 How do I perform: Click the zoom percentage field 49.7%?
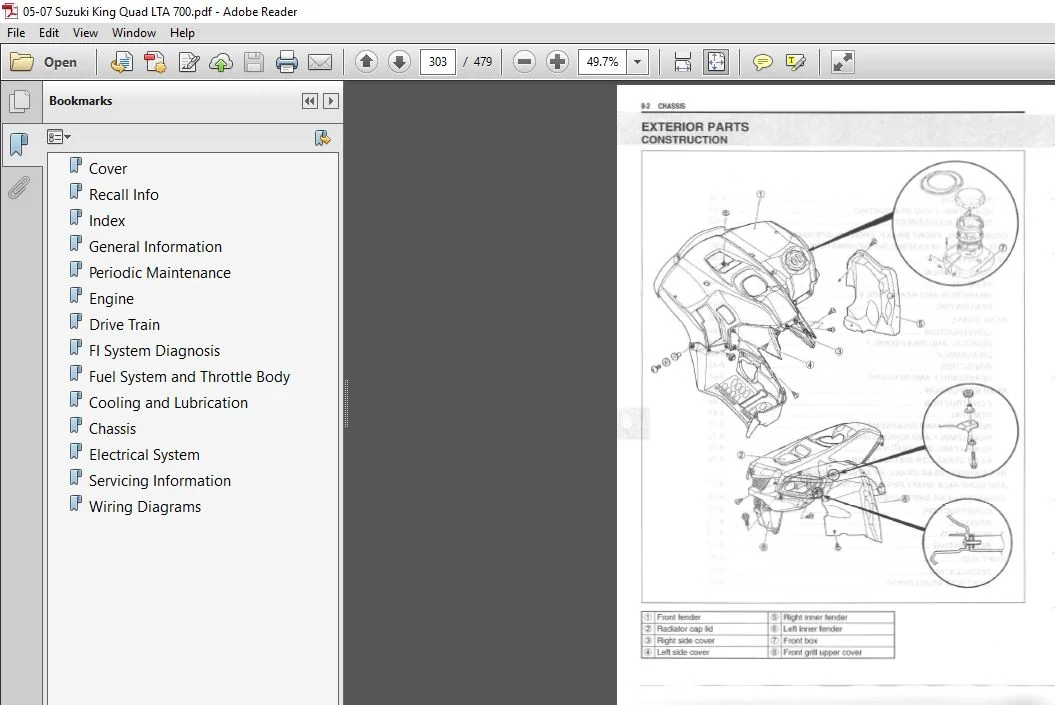pyautogui.click(x=602, y=62)
